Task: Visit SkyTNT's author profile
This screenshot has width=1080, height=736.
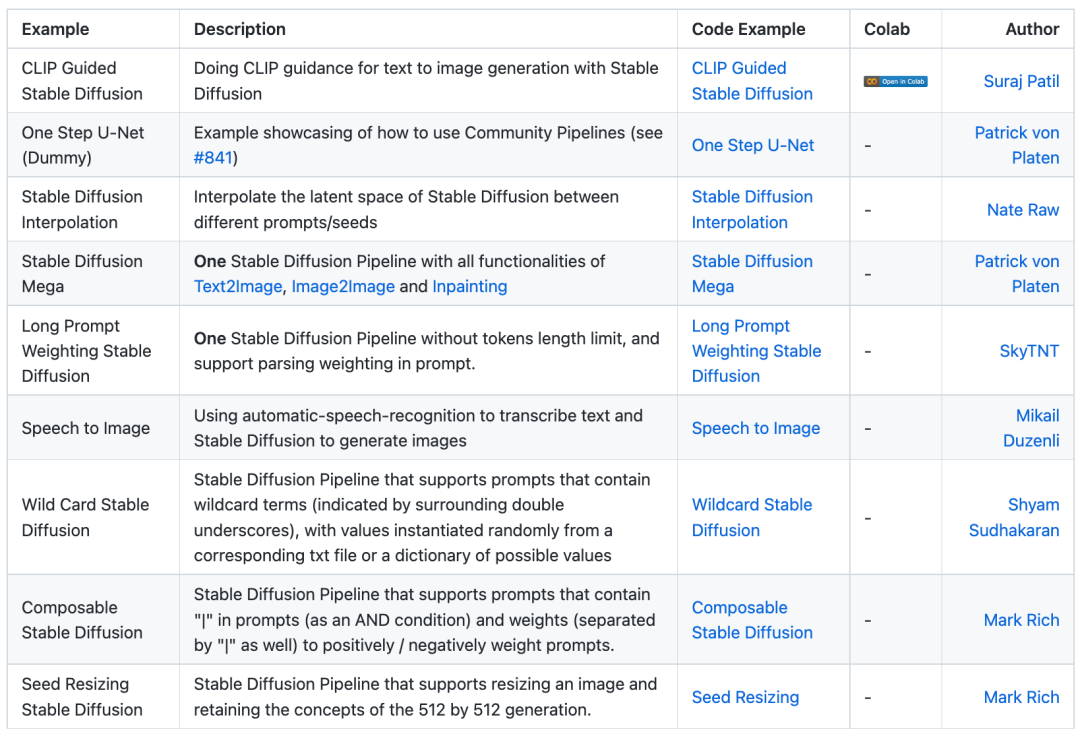Action: [1029, 351]
